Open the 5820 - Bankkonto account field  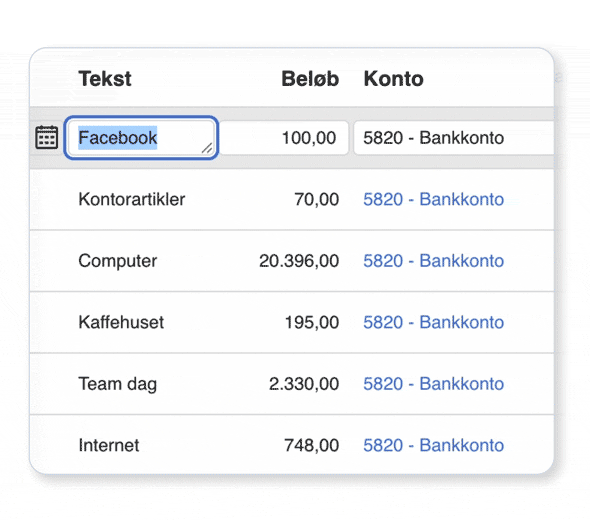click(454, 138)
